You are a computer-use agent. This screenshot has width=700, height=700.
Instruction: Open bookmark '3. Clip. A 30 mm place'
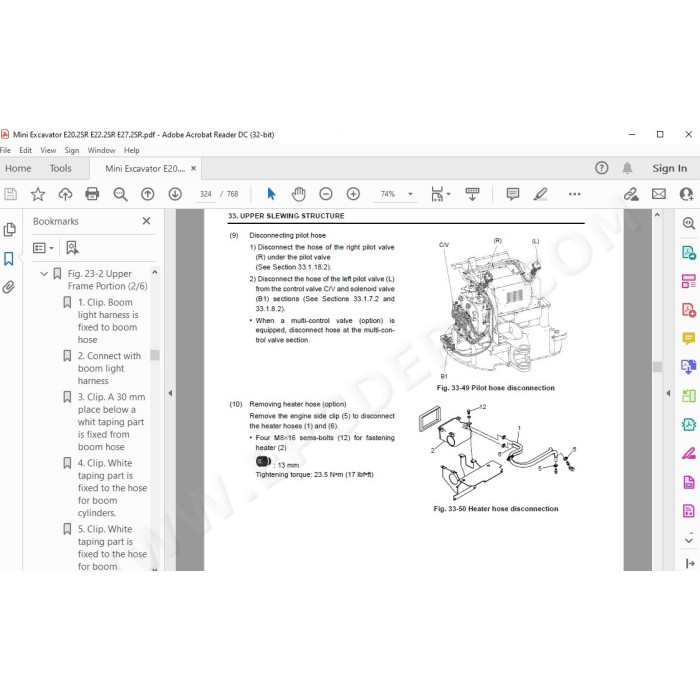[x=110, y=422]
